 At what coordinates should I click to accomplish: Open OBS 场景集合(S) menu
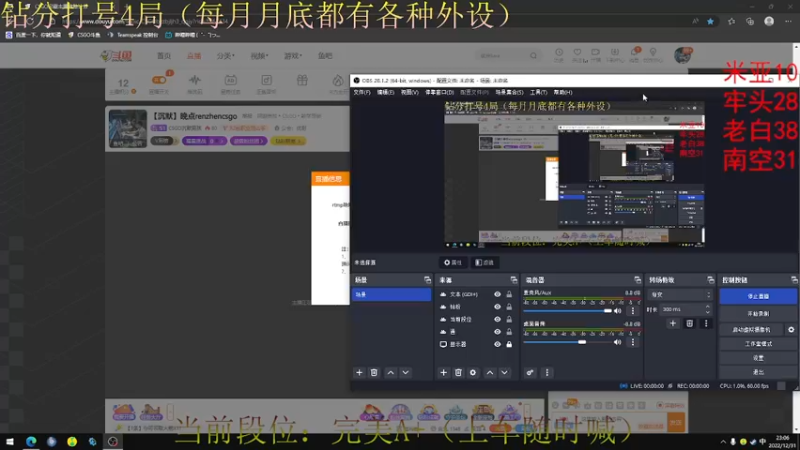pos(509,92)
